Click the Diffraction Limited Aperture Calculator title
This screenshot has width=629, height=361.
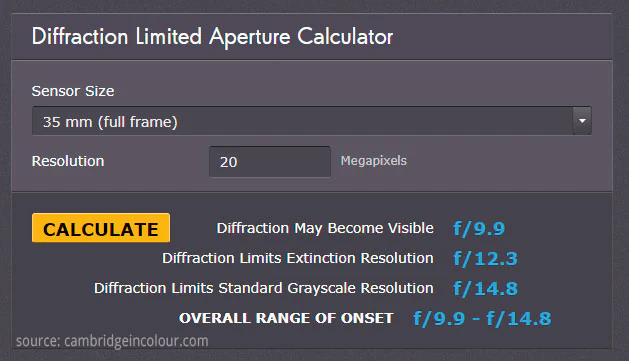[x=212, y=37]
